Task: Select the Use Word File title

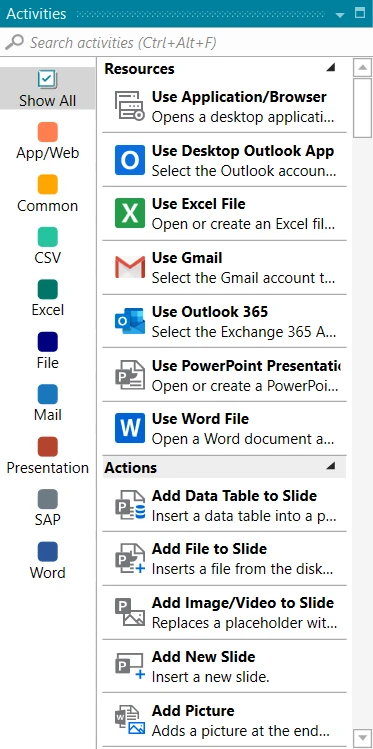Action: coord(200,419)
